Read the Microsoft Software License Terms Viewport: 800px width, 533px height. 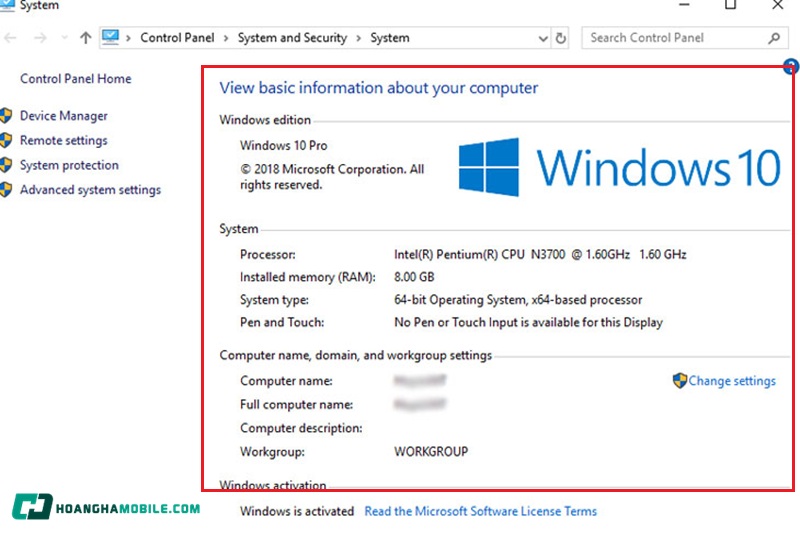(480, 511)
